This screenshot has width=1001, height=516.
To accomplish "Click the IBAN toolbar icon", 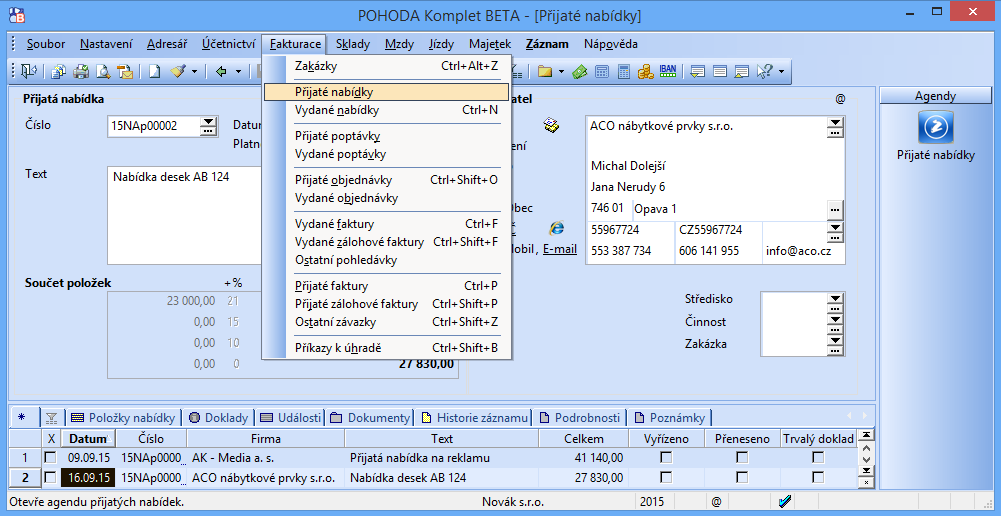I will coord(668,71).
